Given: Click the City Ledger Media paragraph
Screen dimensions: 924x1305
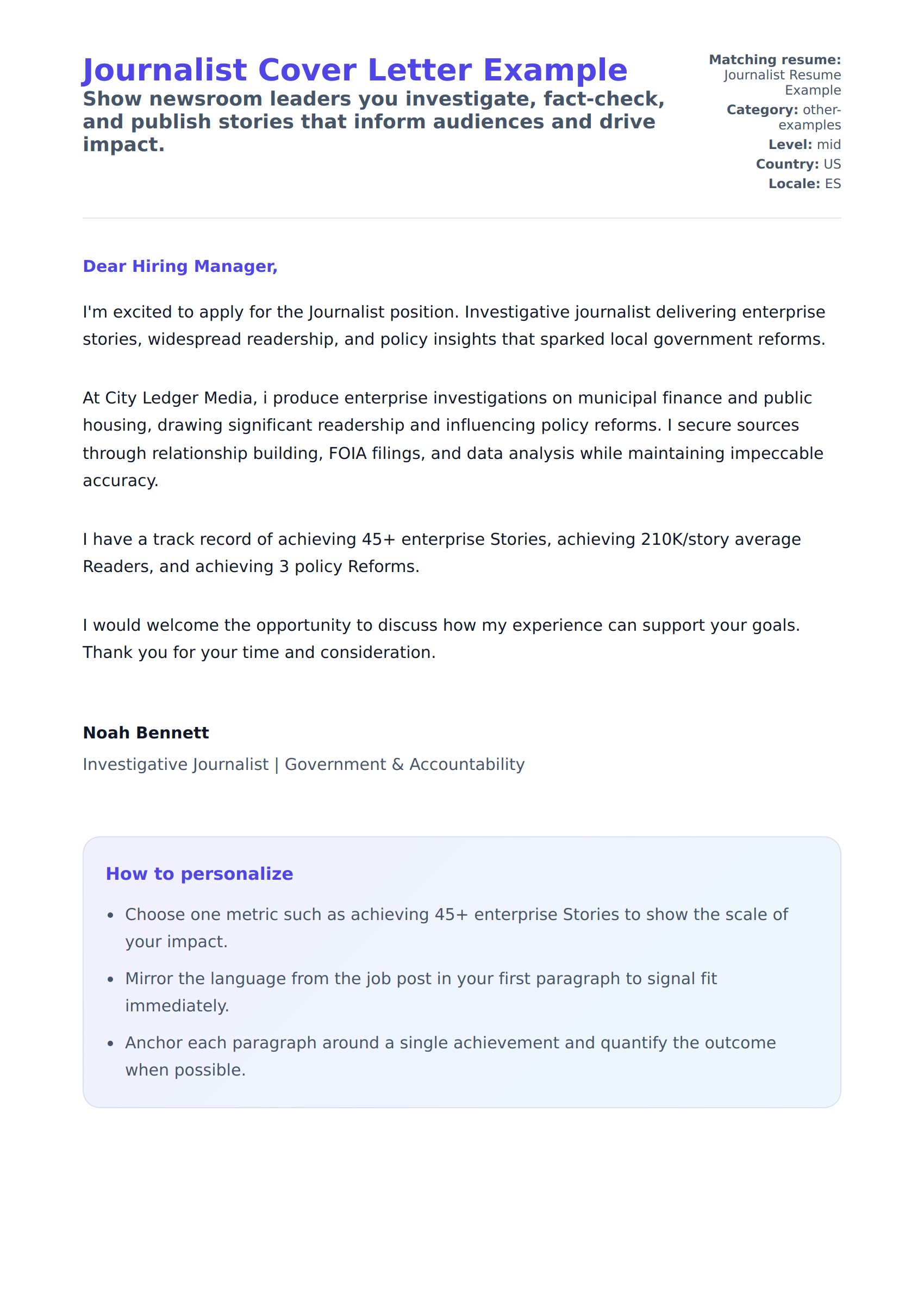Looking at the screenshot, I should point(453,439).
